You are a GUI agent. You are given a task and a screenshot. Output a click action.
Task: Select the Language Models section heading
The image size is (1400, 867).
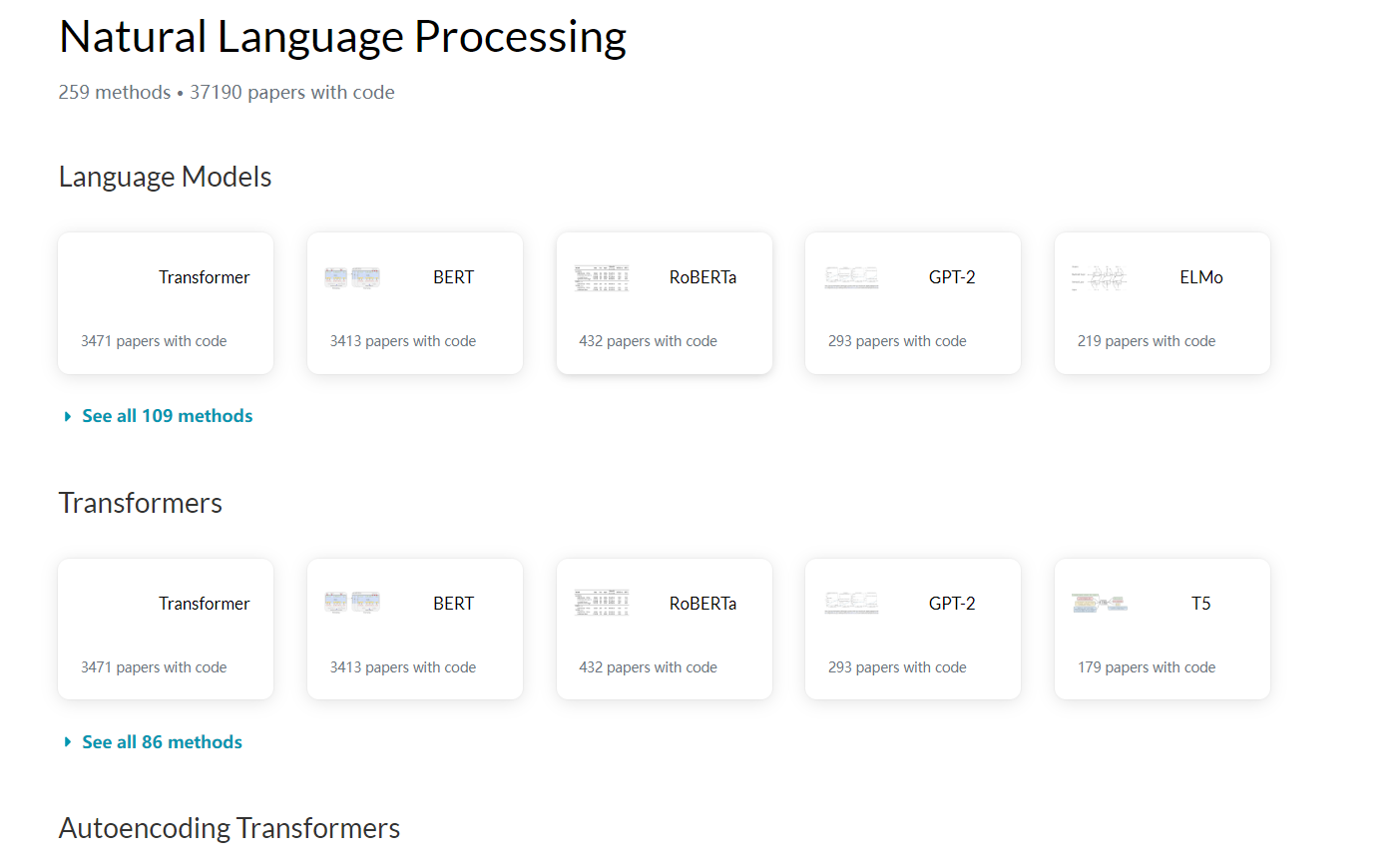pos(165,177)
